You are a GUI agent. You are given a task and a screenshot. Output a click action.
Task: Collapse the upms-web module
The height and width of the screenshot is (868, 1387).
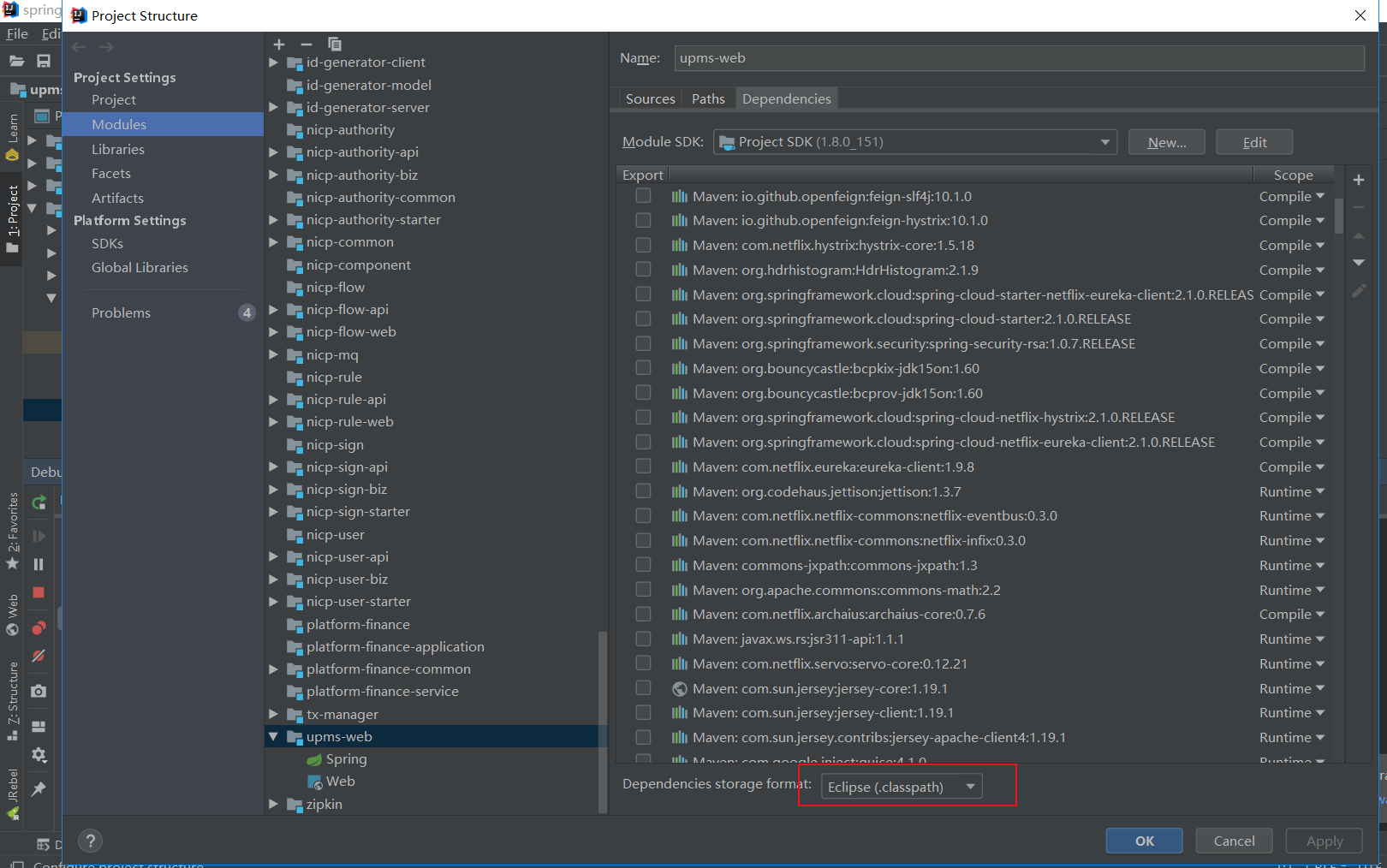pyautogui.click(x=273, y=736)
